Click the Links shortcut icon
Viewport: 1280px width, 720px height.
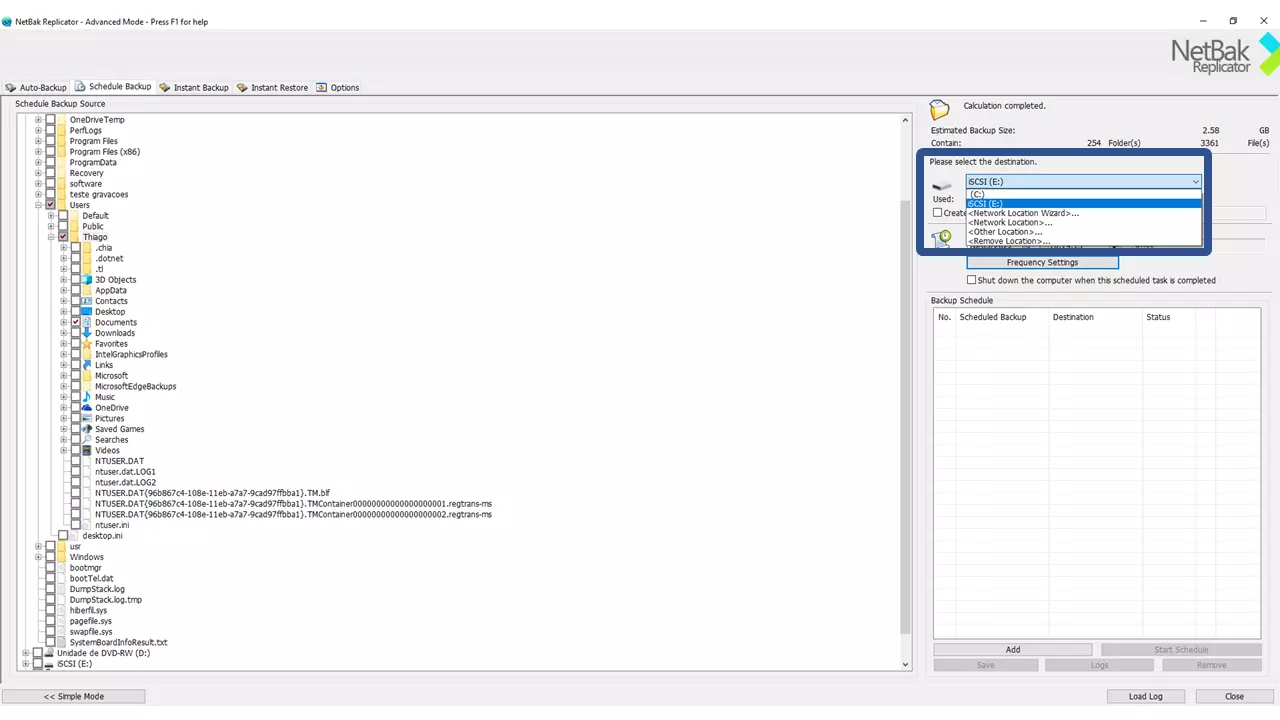coord(87,365)
